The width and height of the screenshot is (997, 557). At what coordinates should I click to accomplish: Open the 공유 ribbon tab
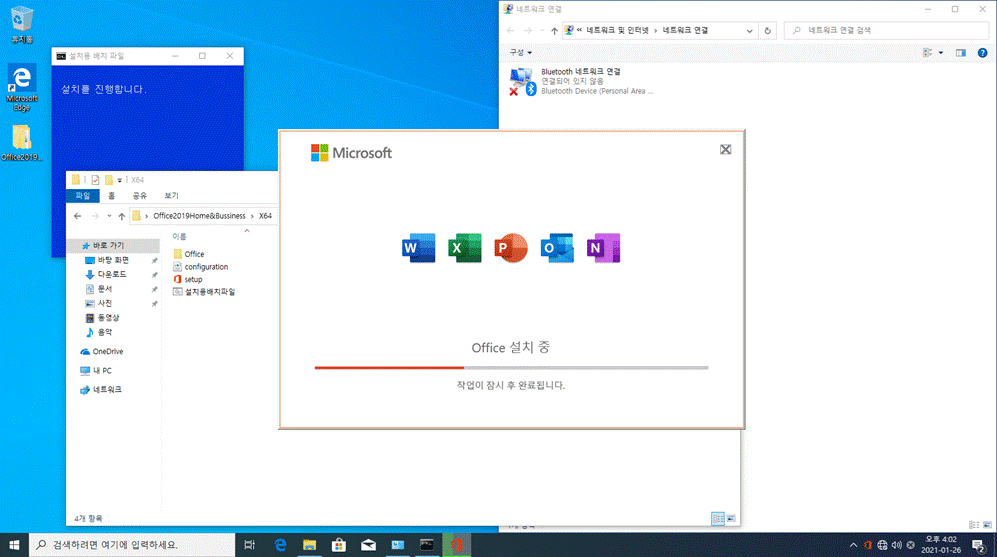coord(140,196)
